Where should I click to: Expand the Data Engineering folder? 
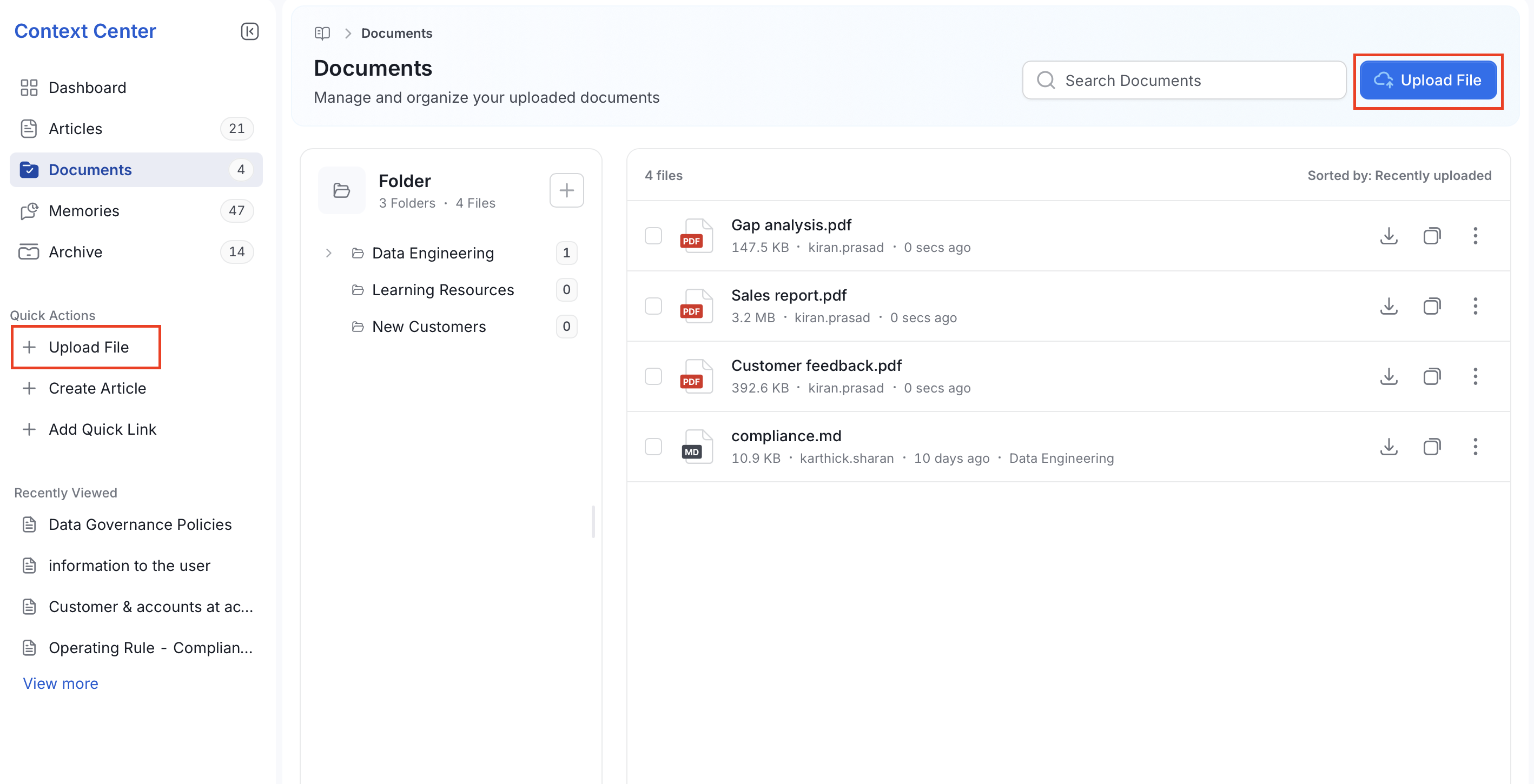pyautogui.click(x=328, y=254)
